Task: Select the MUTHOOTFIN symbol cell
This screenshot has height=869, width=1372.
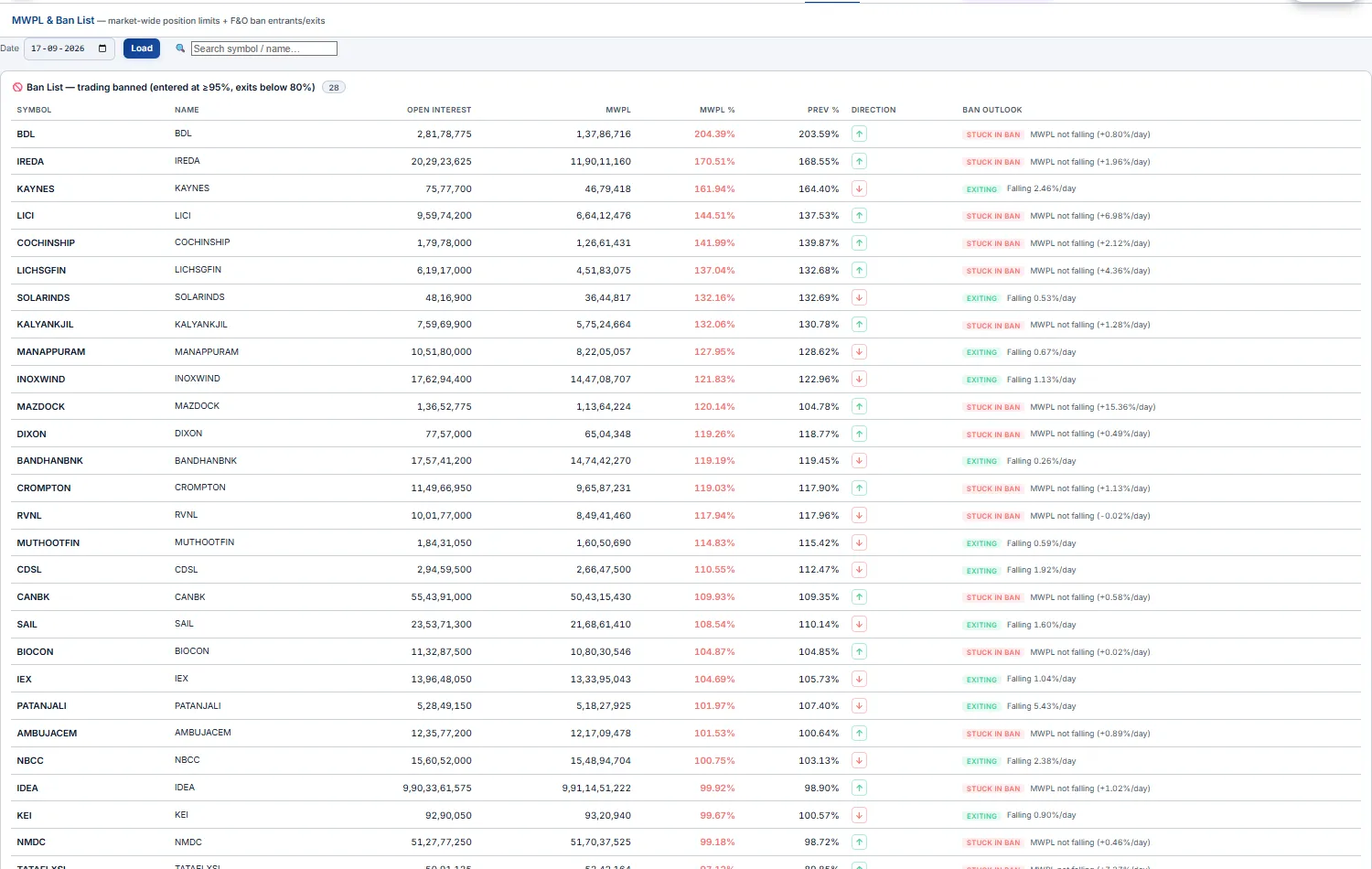Action: coord(48,543)
